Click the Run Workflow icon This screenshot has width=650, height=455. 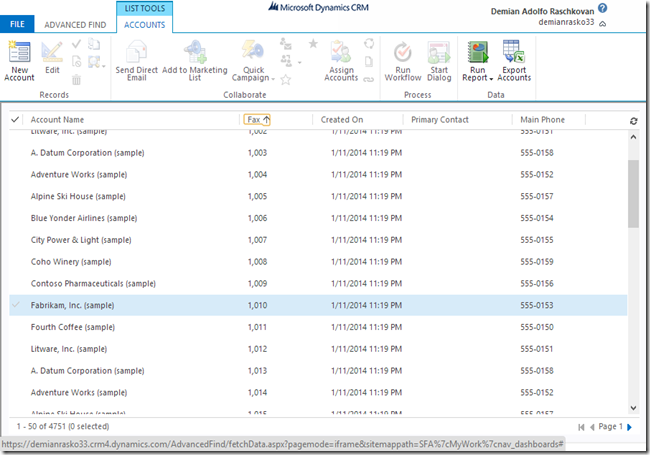point(403,52)
